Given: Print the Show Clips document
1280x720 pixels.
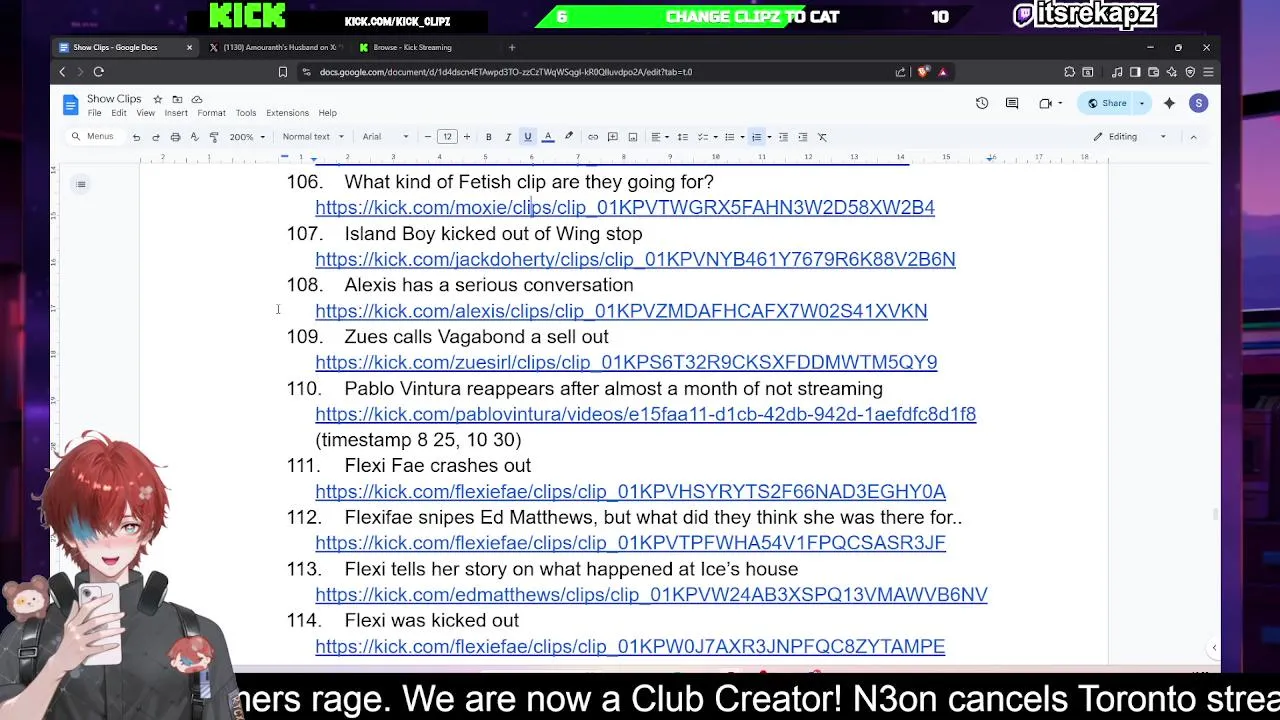Looking at the screenshot, I should (175, 137).
